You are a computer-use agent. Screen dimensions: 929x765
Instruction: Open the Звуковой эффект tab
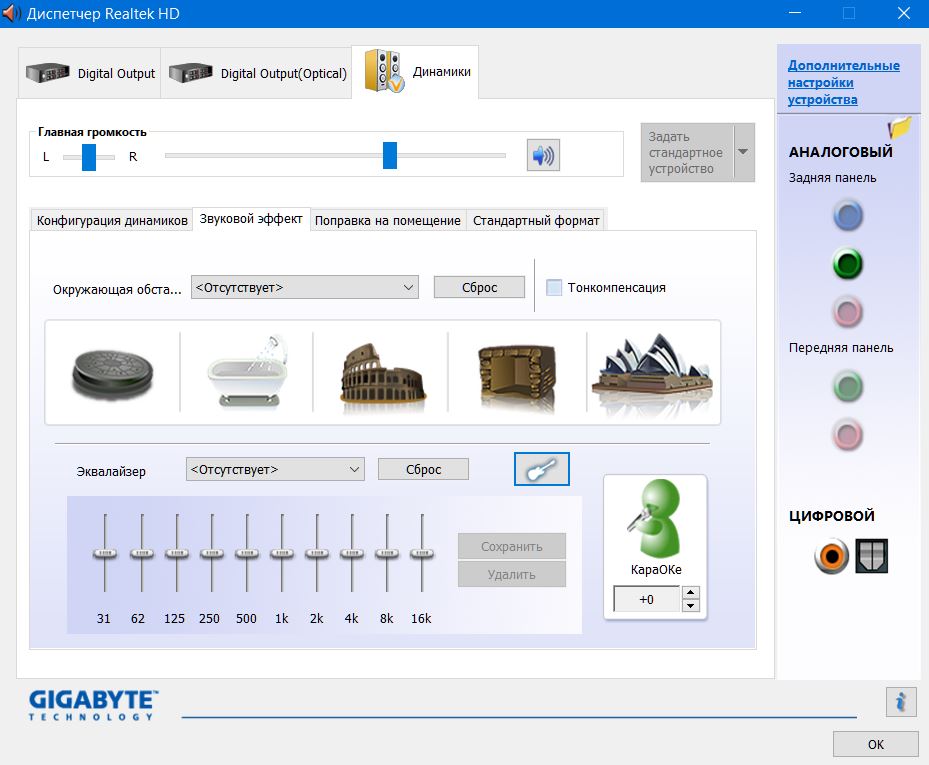click(x=251, y=219)
